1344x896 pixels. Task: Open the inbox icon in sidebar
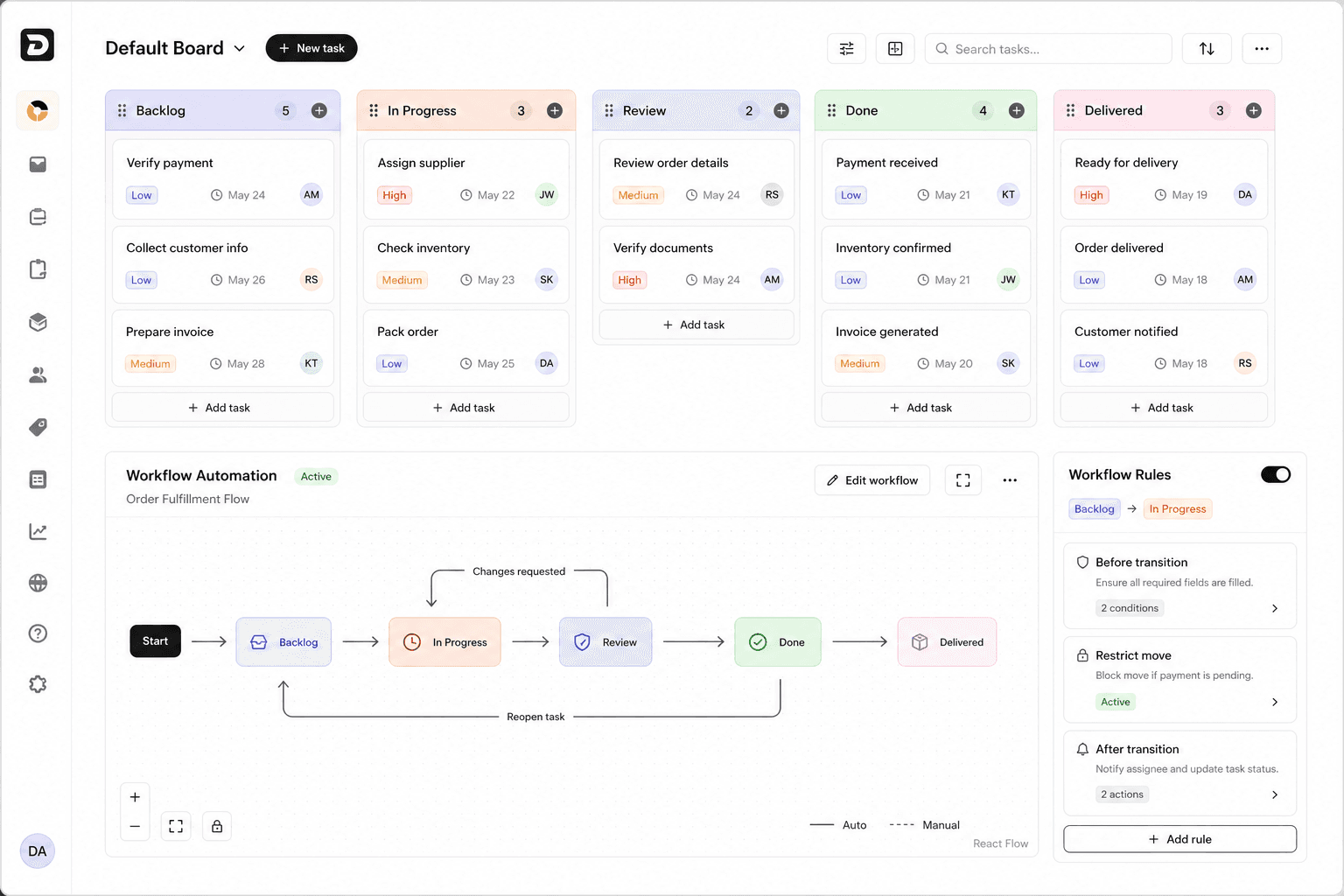click(38, 164)
